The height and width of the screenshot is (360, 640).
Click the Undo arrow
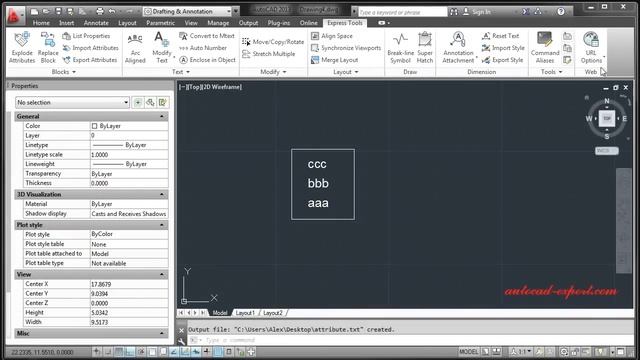(x=112, y=11)
